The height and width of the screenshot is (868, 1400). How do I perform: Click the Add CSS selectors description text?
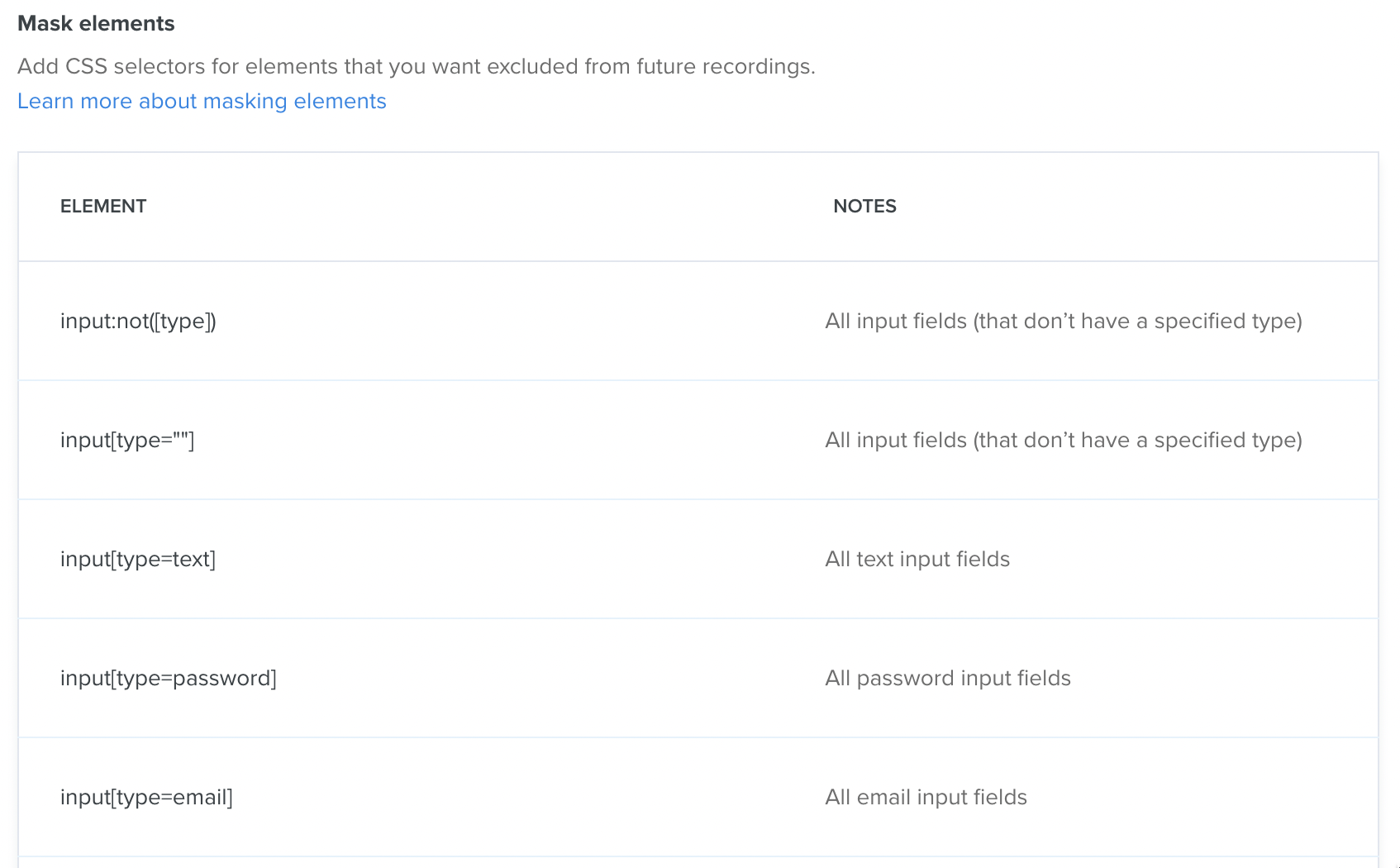click(x=417, y=66)
